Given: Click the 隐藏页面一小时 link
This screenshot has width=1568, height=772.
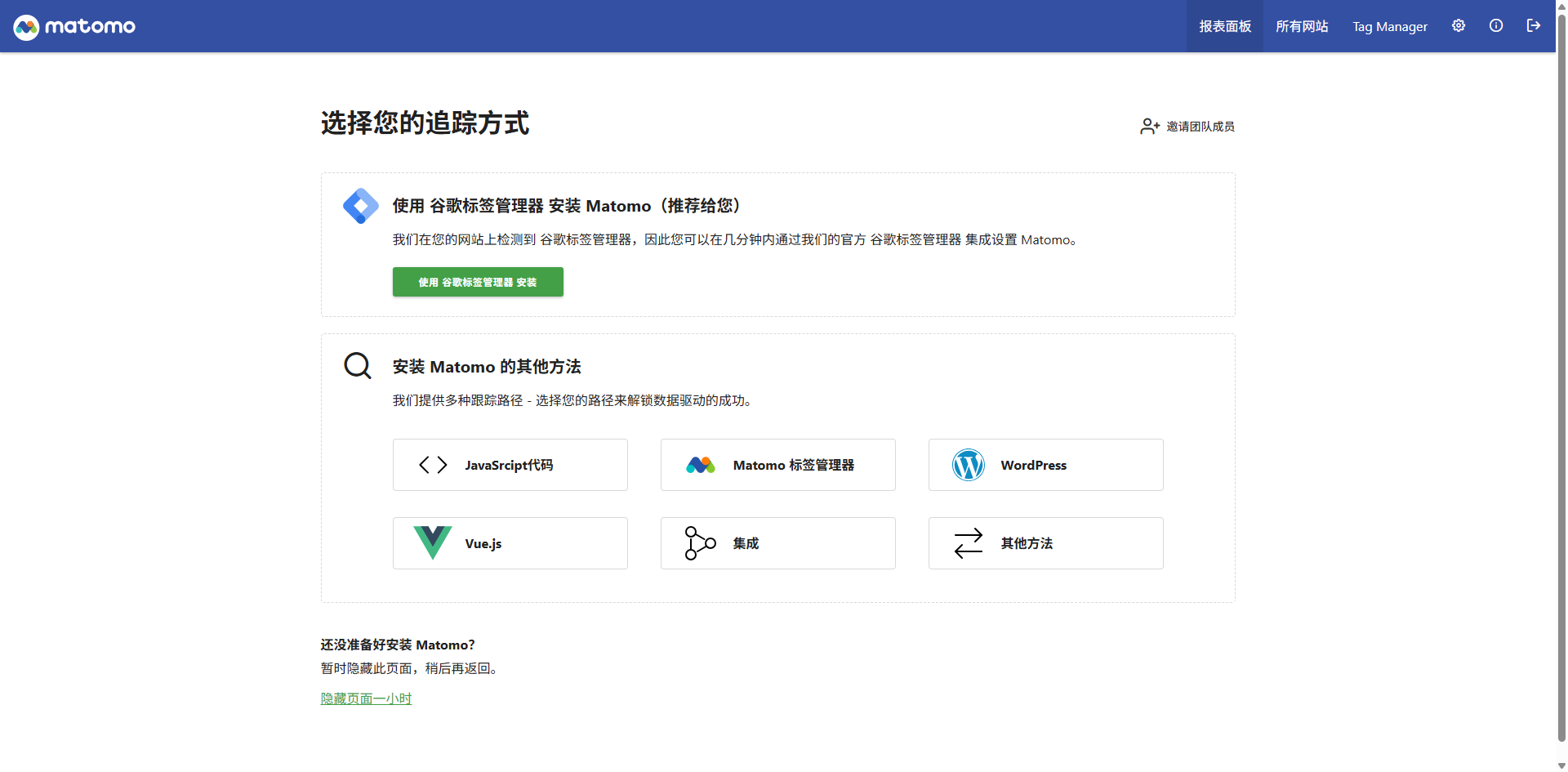Looking at the screenshot, I should (366, 698).
